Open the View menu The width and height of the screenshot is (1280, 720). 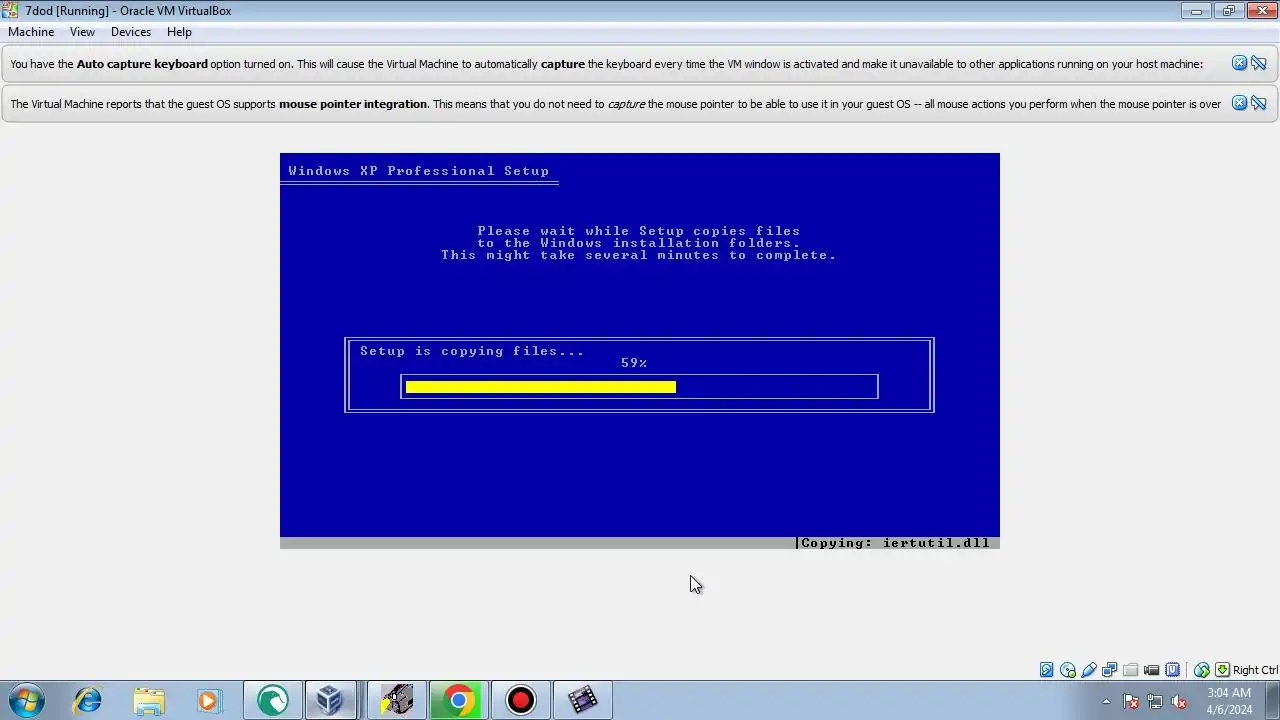(x=82, y=32)
